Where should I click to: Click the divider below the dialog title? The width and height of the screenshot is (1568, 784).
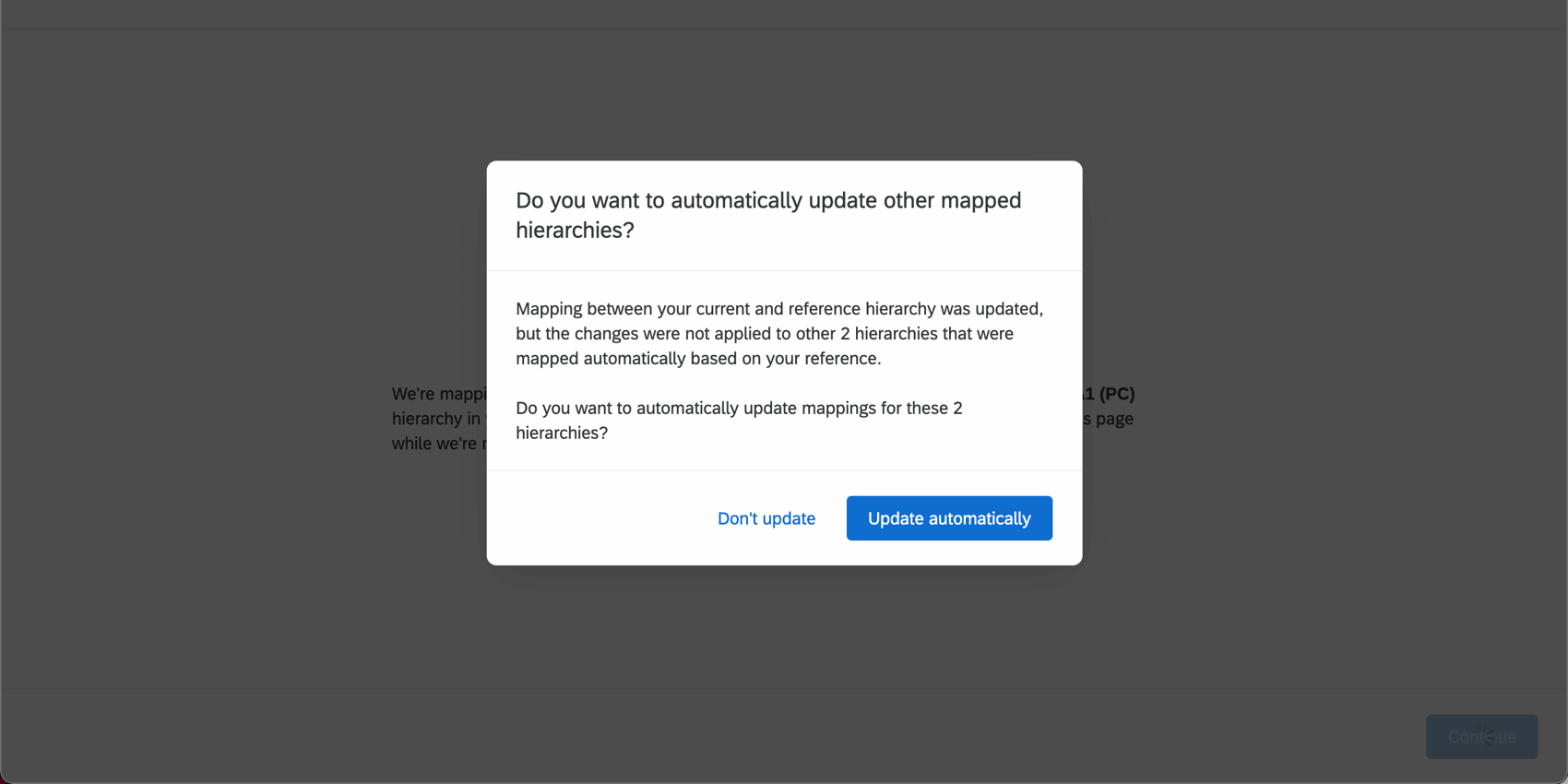coord(784,270)
